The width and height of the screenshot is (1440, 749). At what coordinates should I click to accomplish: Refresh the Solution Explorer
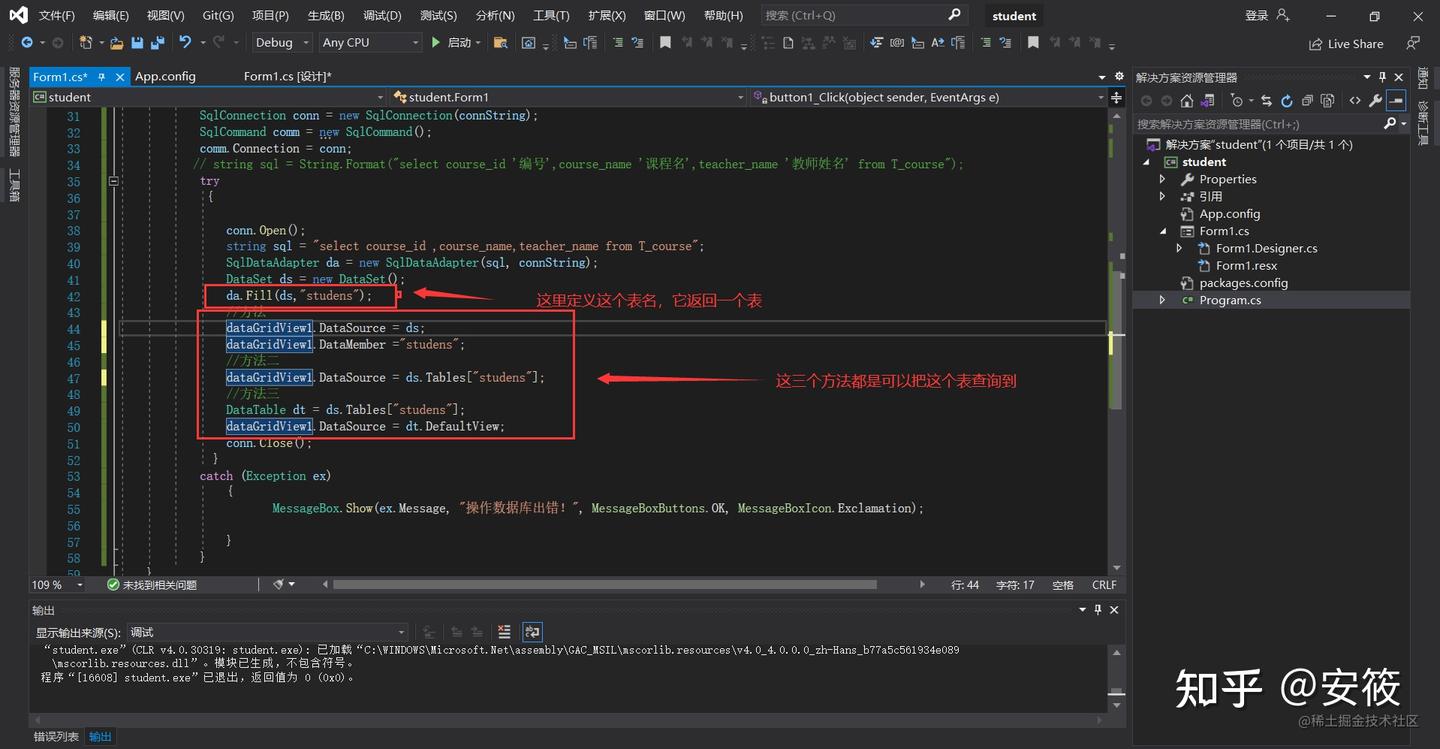tap(1287, 101)
